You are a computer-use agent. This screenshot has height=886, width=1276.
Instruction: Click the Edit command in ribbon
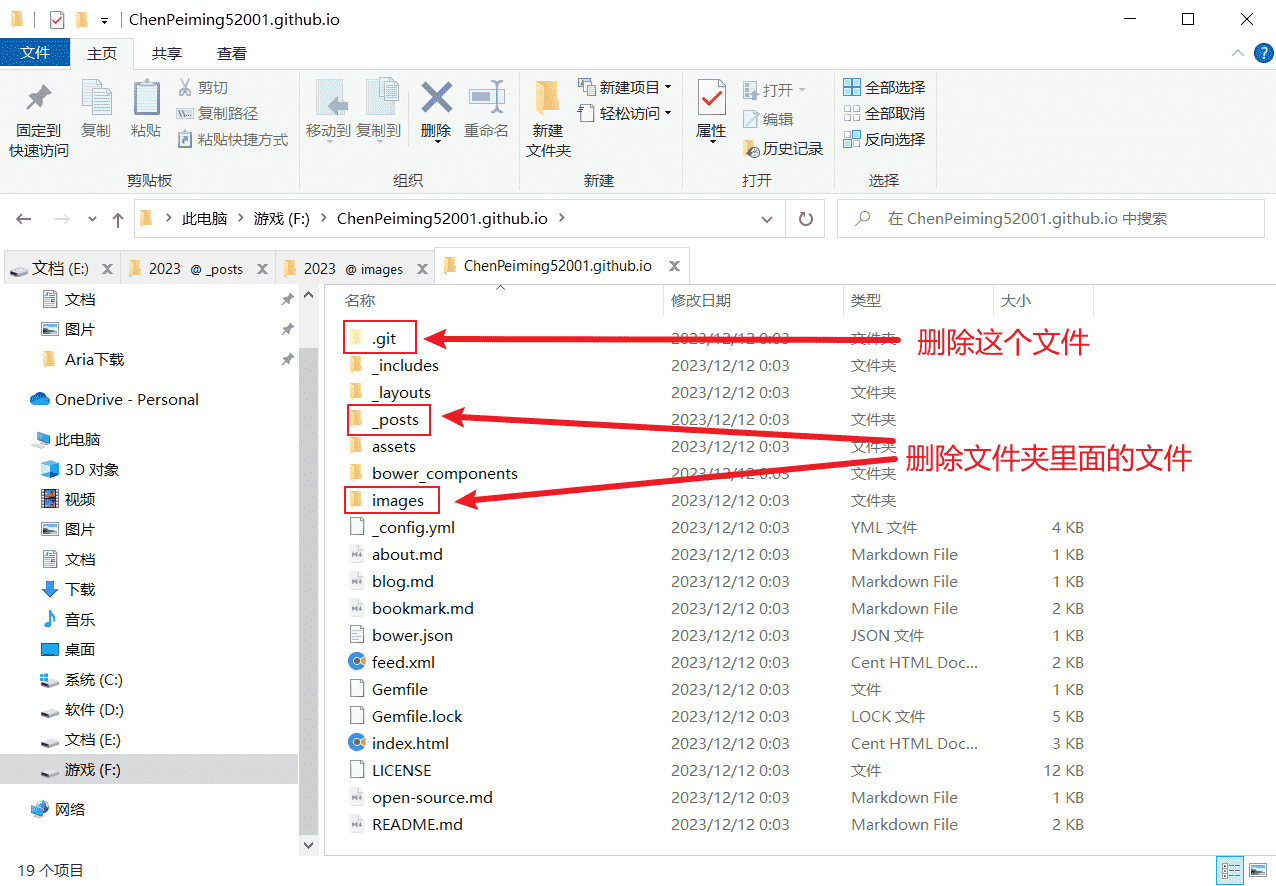coord(768,119)
